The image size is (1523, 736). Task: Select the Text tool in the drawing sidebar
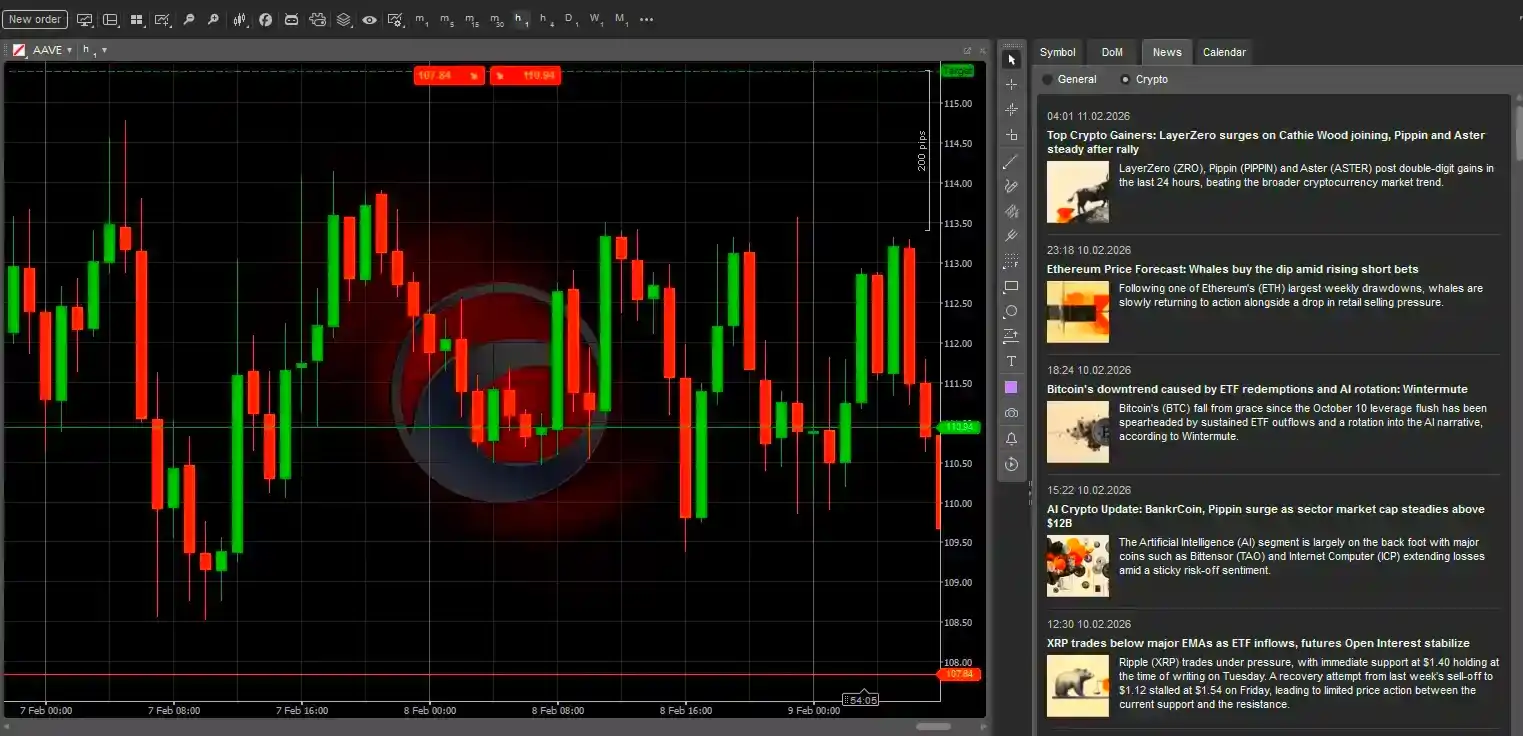(x=1010, y=361)
